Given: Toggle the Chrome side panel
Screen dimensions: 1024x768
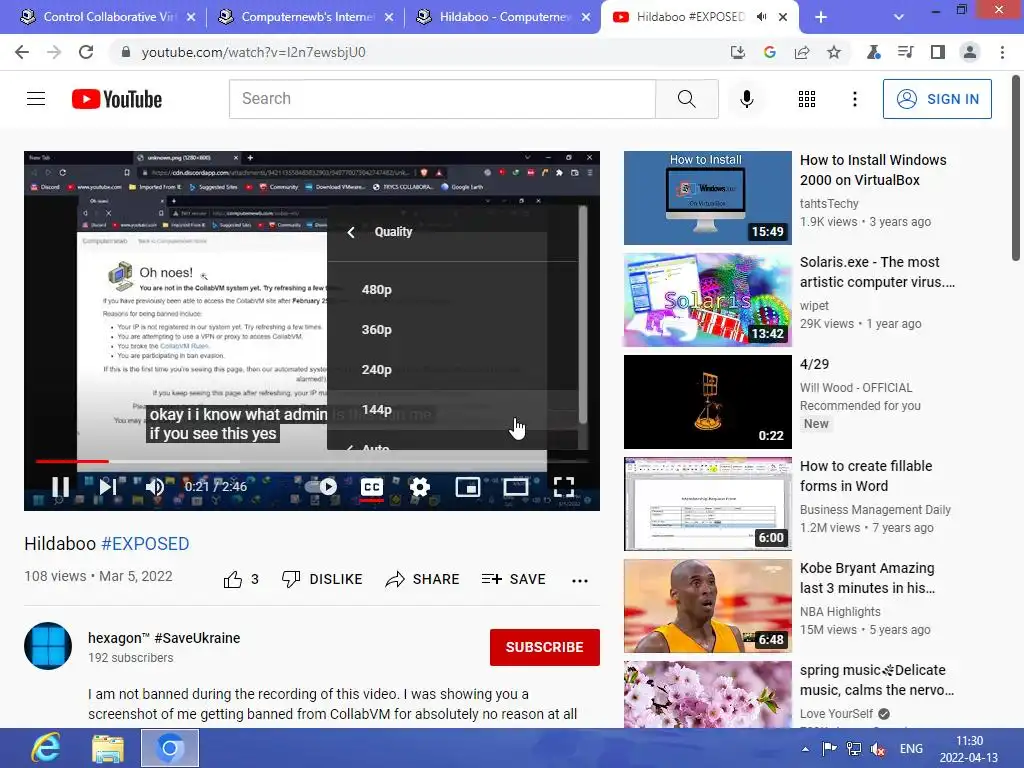Looking at the screenshot, I should click(938, 52).
